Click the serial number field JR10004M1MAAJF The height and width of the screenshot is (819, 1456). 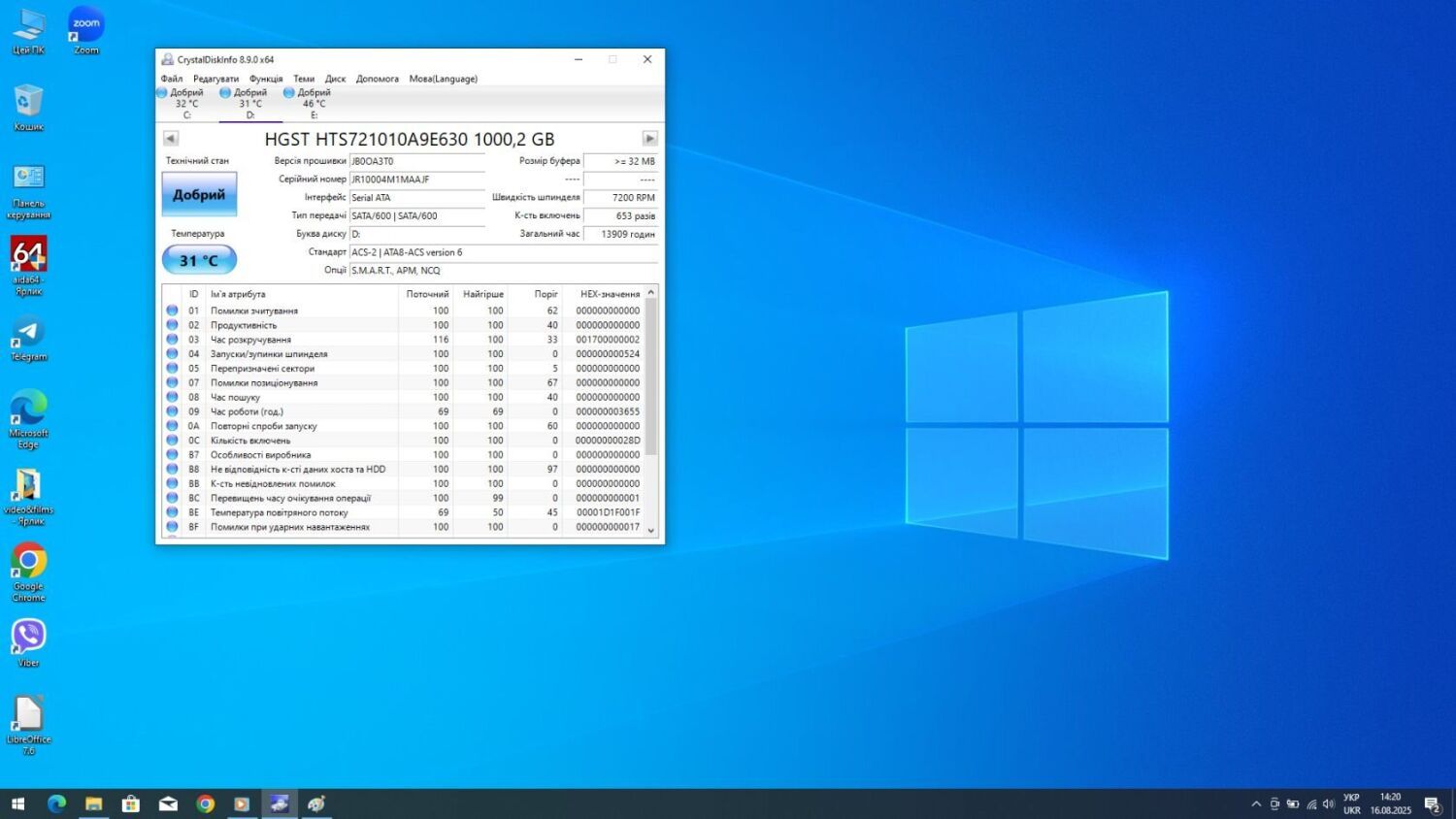(416, 180)
